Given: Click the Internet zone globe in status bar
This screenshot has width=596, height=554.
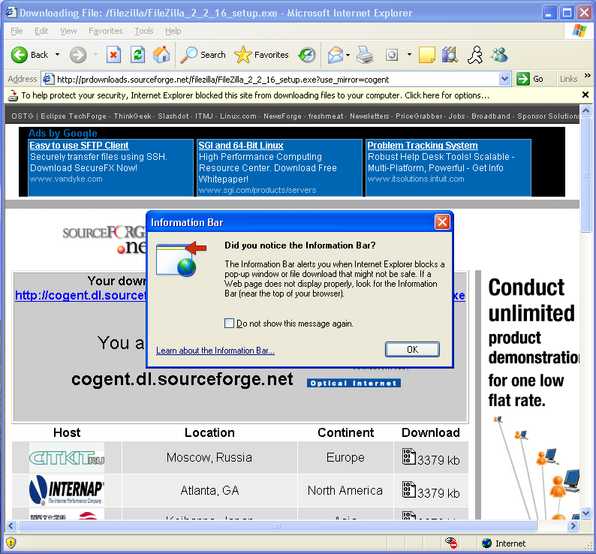Looking at the screenshot, I should [x=487, y=543].
